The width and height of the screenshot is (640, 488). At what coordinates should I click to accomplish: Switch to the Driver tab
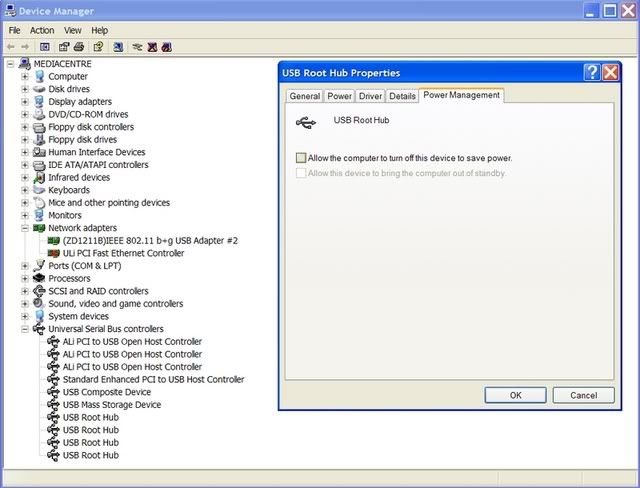point(370,96)
